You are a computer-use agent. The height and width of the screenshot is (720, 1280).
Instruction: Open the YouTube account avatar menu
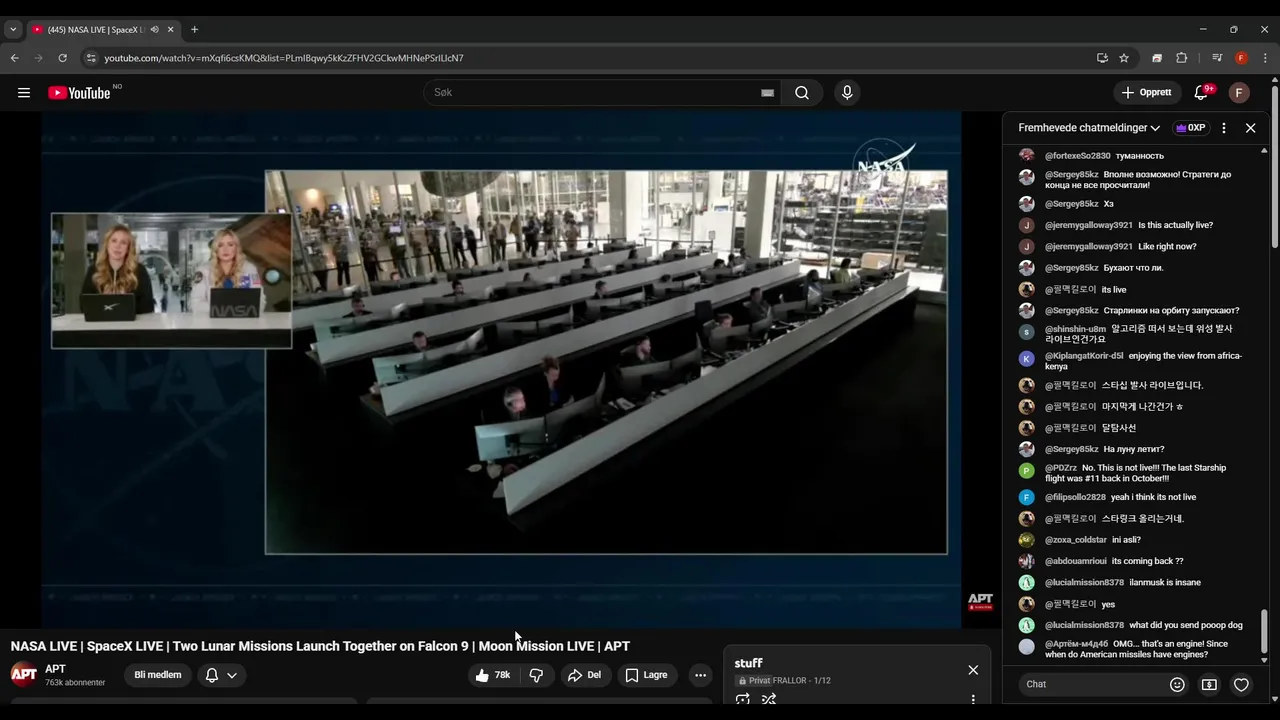click(1239, 93)
